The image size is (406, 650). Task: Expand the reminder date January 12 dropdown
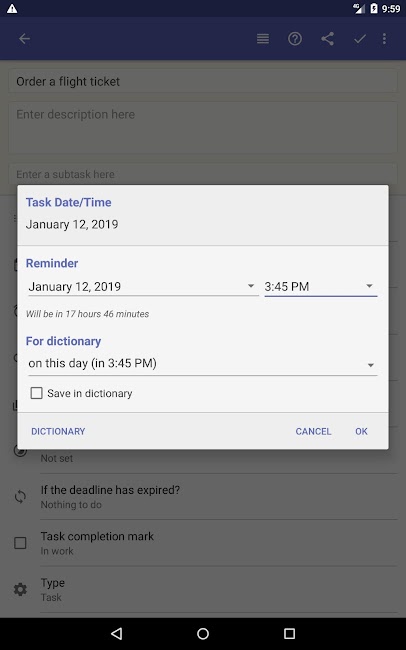(143, 286)
